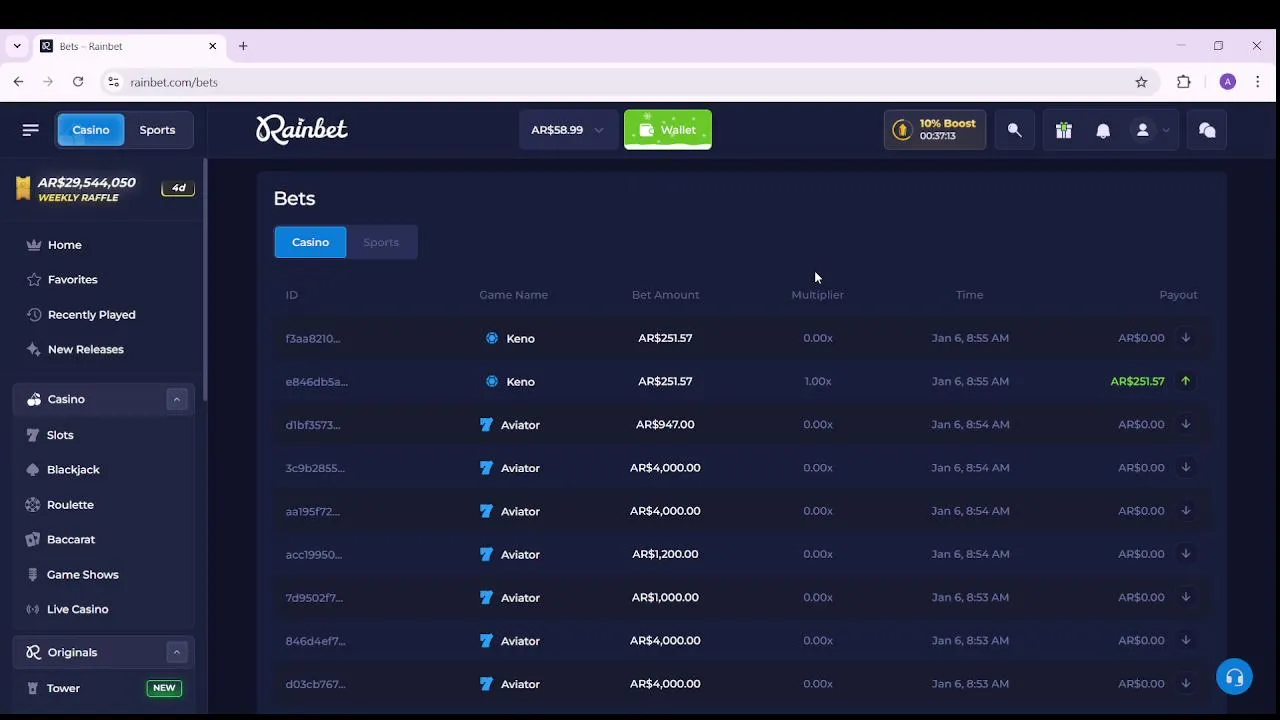
Task: Collapse the Originals sidebar section
Action: point(176,652)
